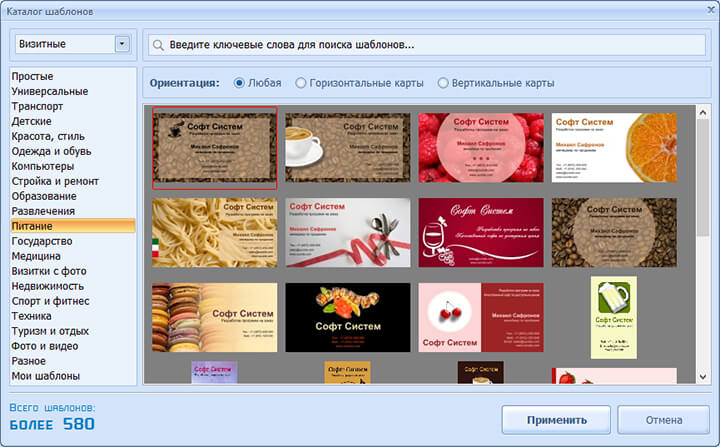Click the template keyword search field

pos(427,45)
